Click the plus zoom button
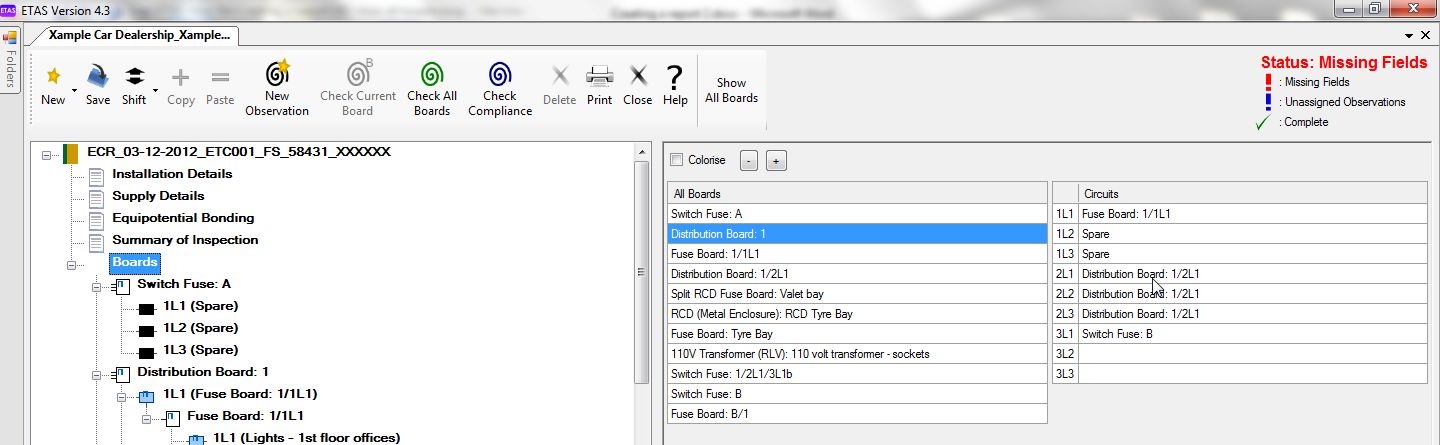The image size is (1440, 445). (x=777, y=161)
